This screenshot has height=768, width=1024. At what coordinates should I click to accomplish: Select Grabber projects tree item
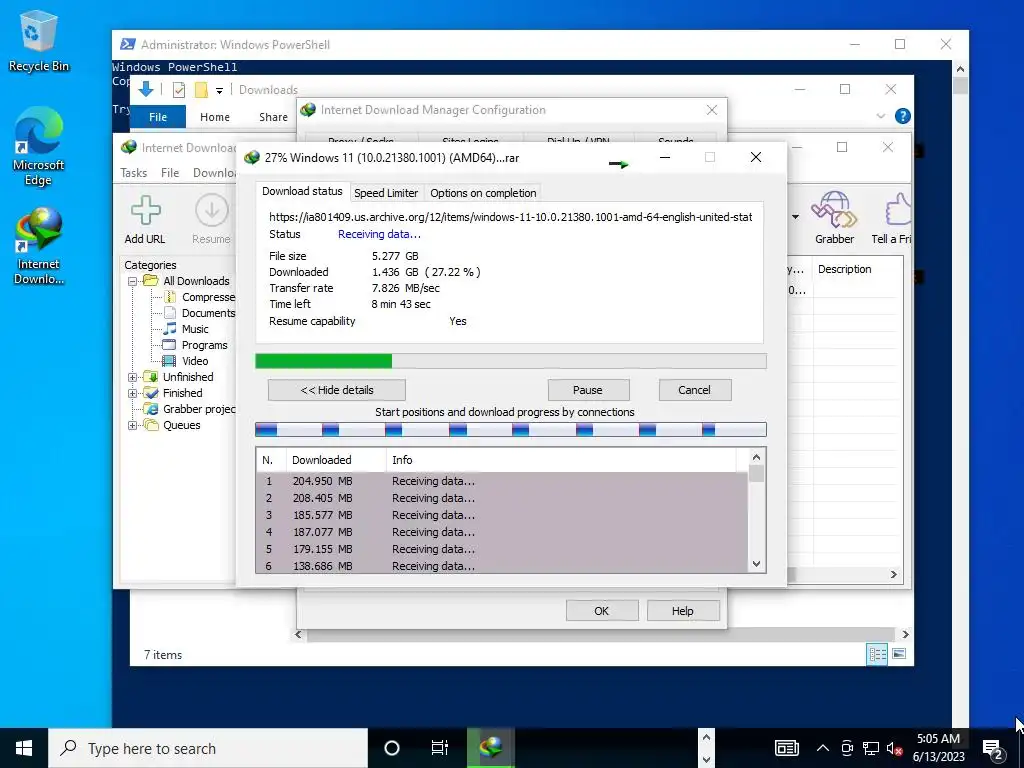click(x=190, y=409)
